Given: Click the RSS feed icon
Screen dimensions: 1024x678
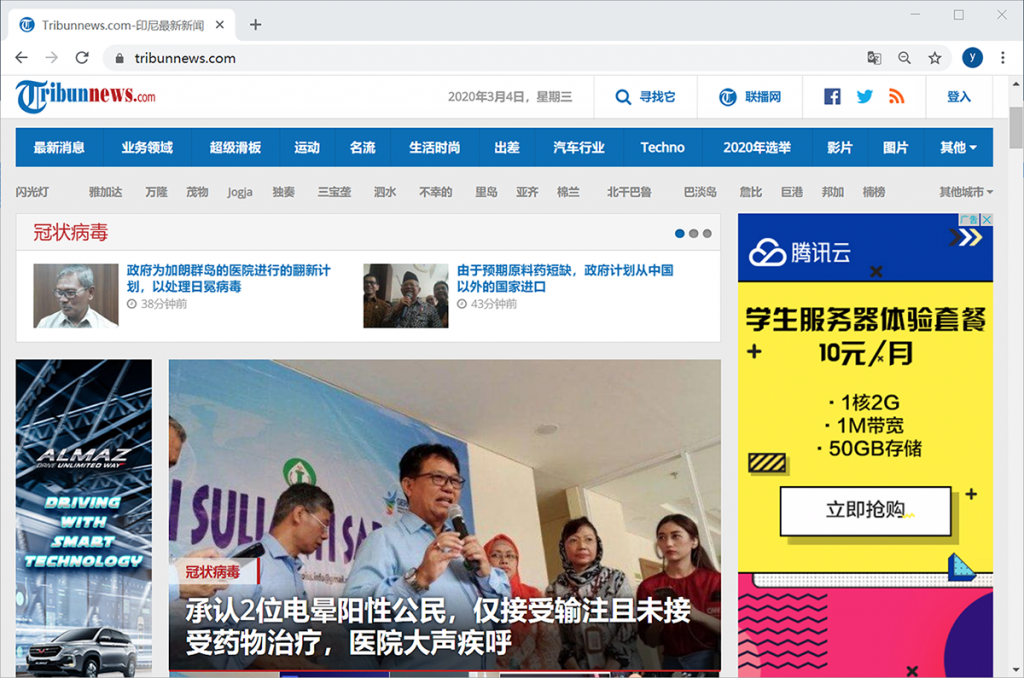Looking at the screenshot, I should click(x=896, y=97).
